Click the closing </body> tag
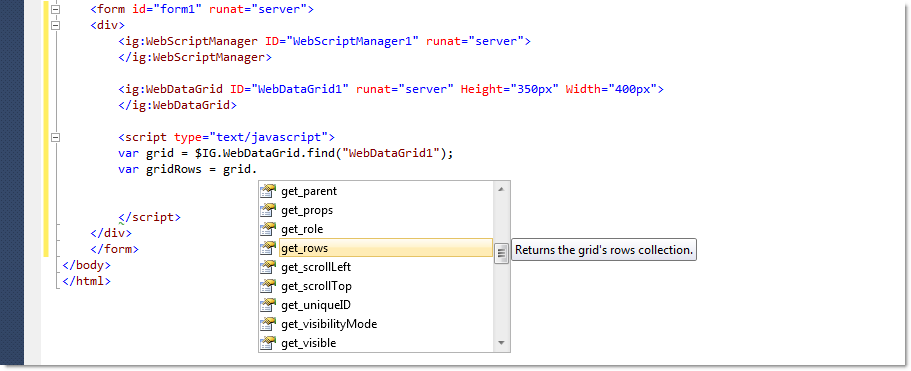The width and height of the screenshot is (911, 371). pyautogui.click(x=86, y=265)
